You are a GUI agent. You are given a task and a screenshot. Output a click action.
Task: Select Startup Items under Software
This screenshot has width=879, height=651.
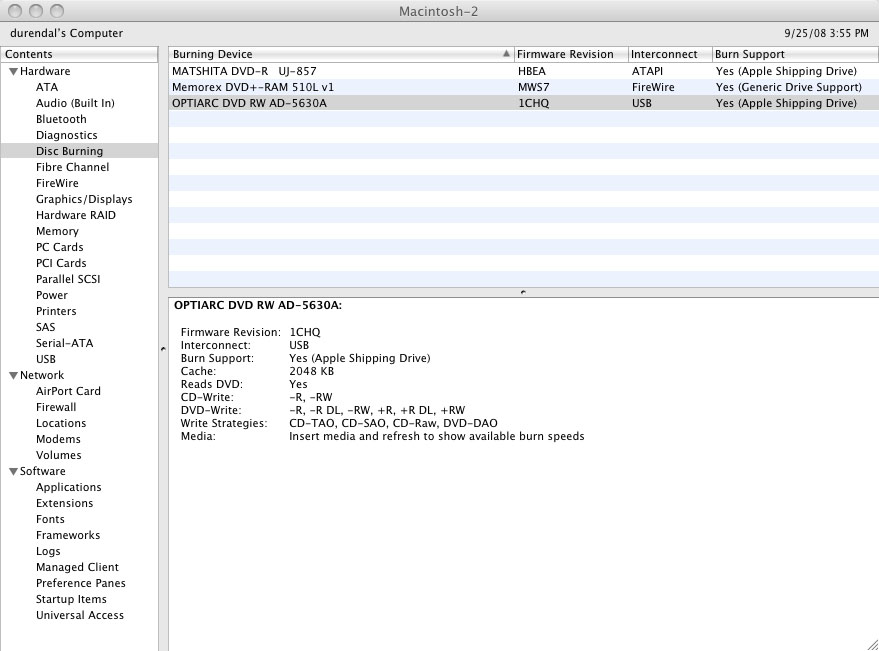(71, 599)
